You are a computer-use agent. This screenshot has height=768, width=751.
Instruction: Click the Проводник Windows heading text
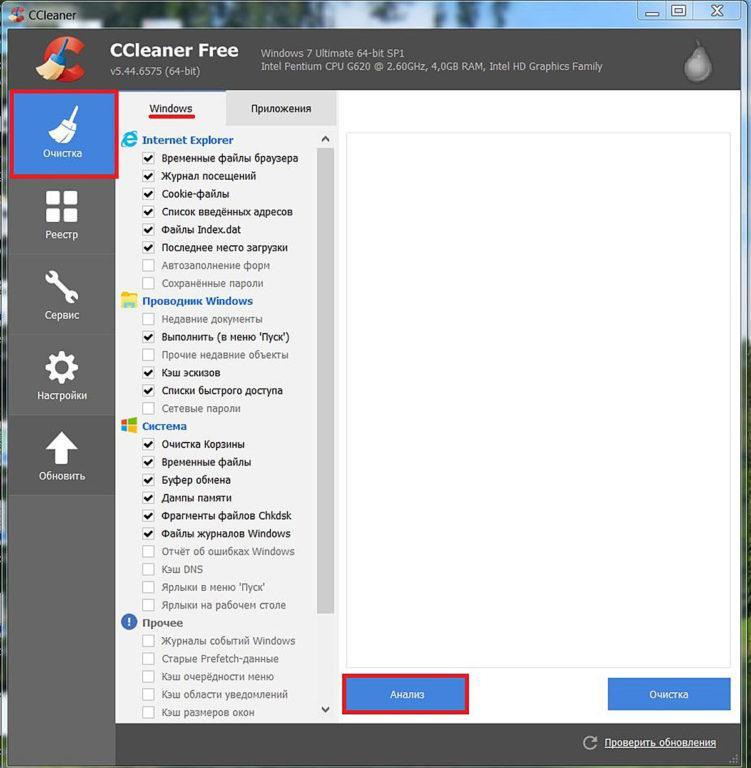pyautogui.click(x=197, y=301)
